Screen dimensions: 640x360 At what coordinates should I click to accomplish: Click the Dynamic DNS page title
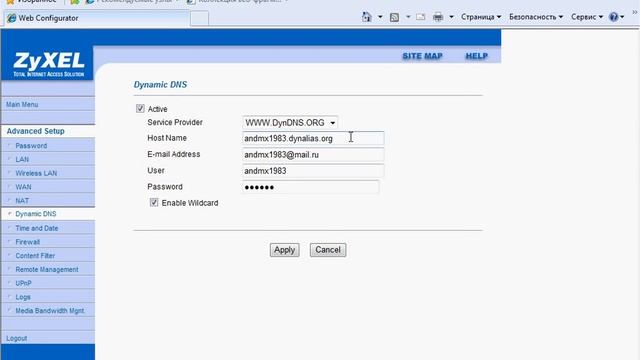point(160,84)
